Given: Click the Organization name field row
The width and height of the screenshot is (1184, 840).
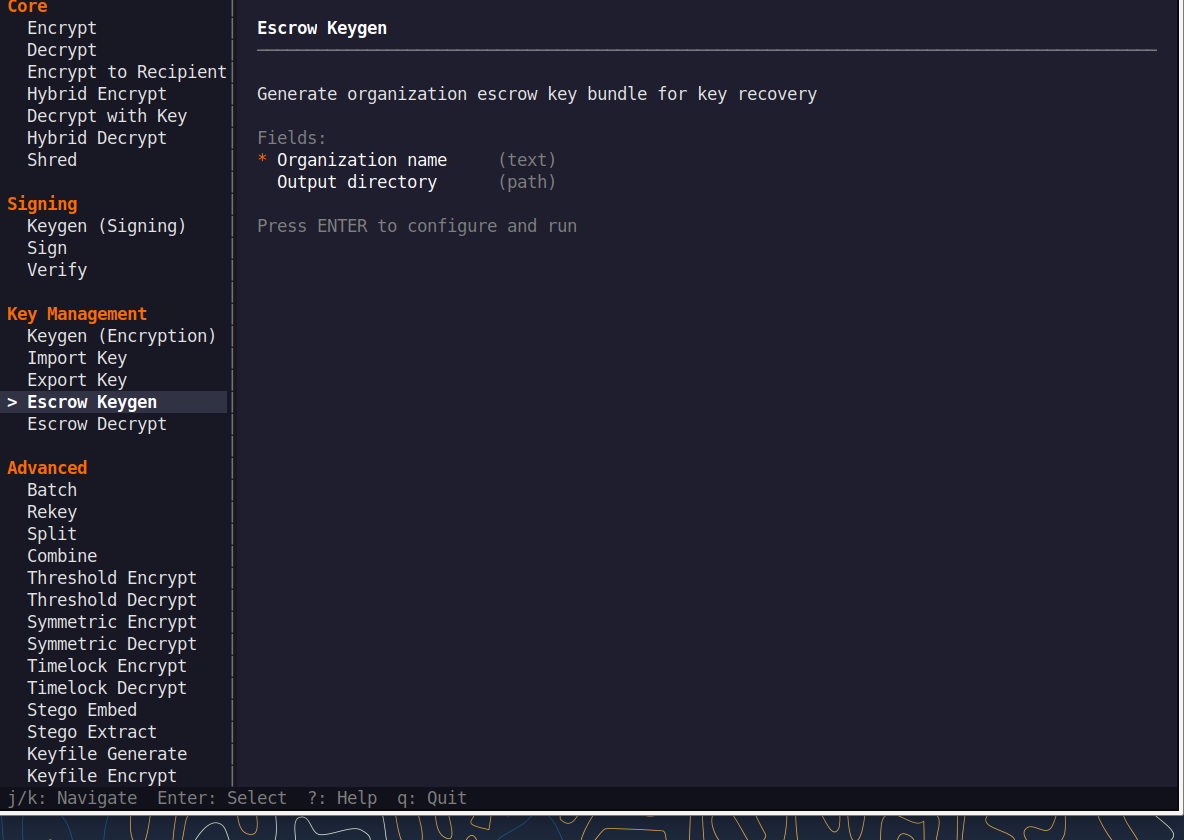Looking at the screenshot, I should tap(407, 159).
